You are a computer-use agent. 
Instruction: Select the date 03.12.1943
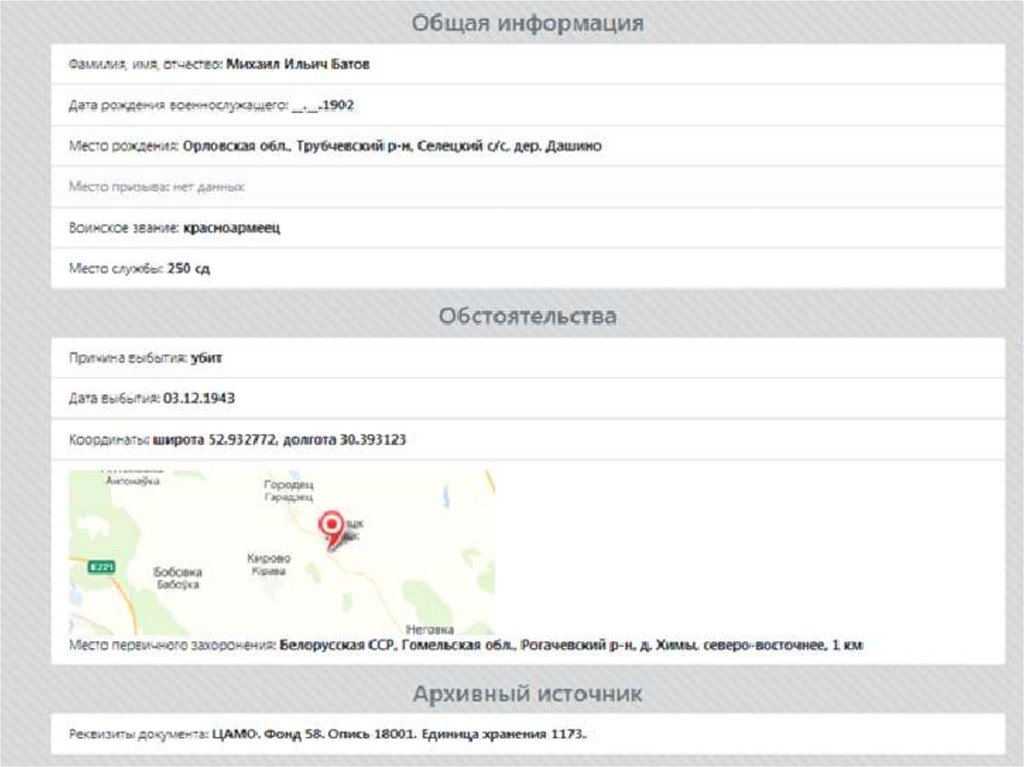(x=199, y=399)
